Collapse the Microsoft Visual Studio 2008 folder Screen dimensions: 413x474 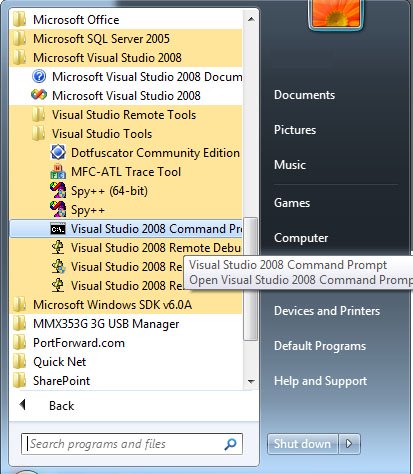tap(126, 58)
